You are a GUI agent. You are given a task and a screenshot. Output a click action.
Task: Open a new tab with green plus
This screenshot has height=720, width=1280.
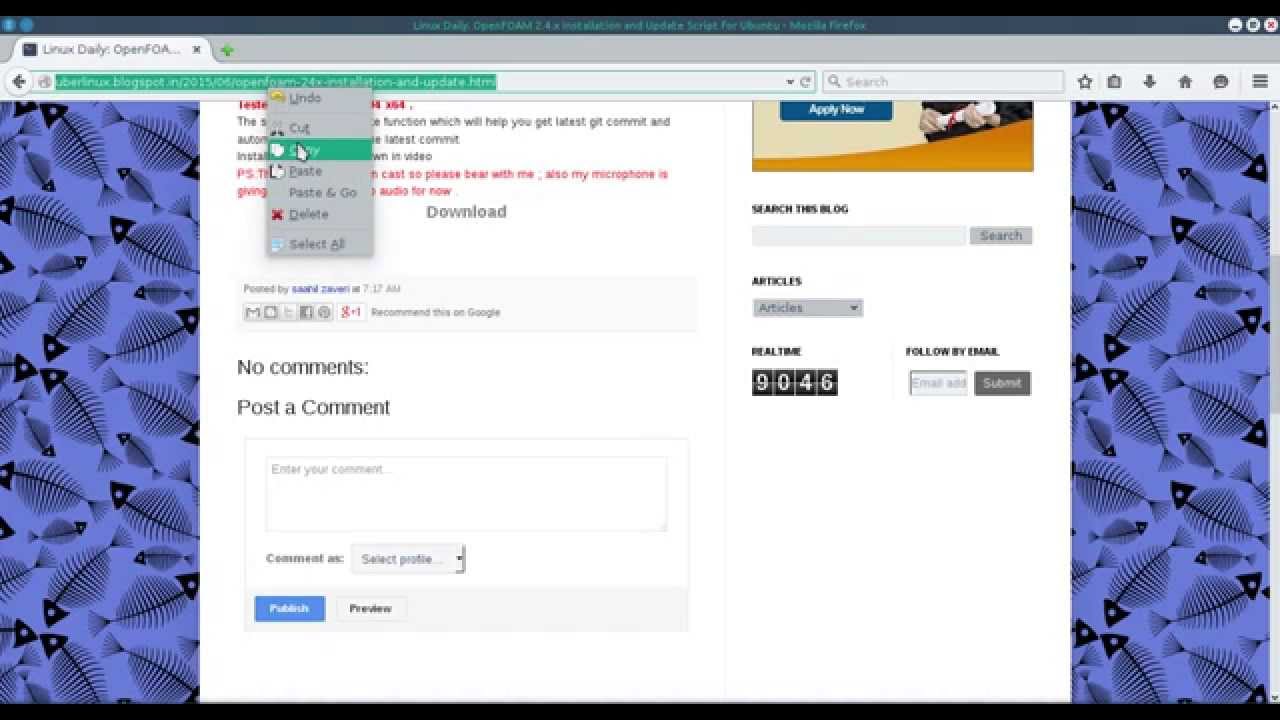click(x=227, y=50)
